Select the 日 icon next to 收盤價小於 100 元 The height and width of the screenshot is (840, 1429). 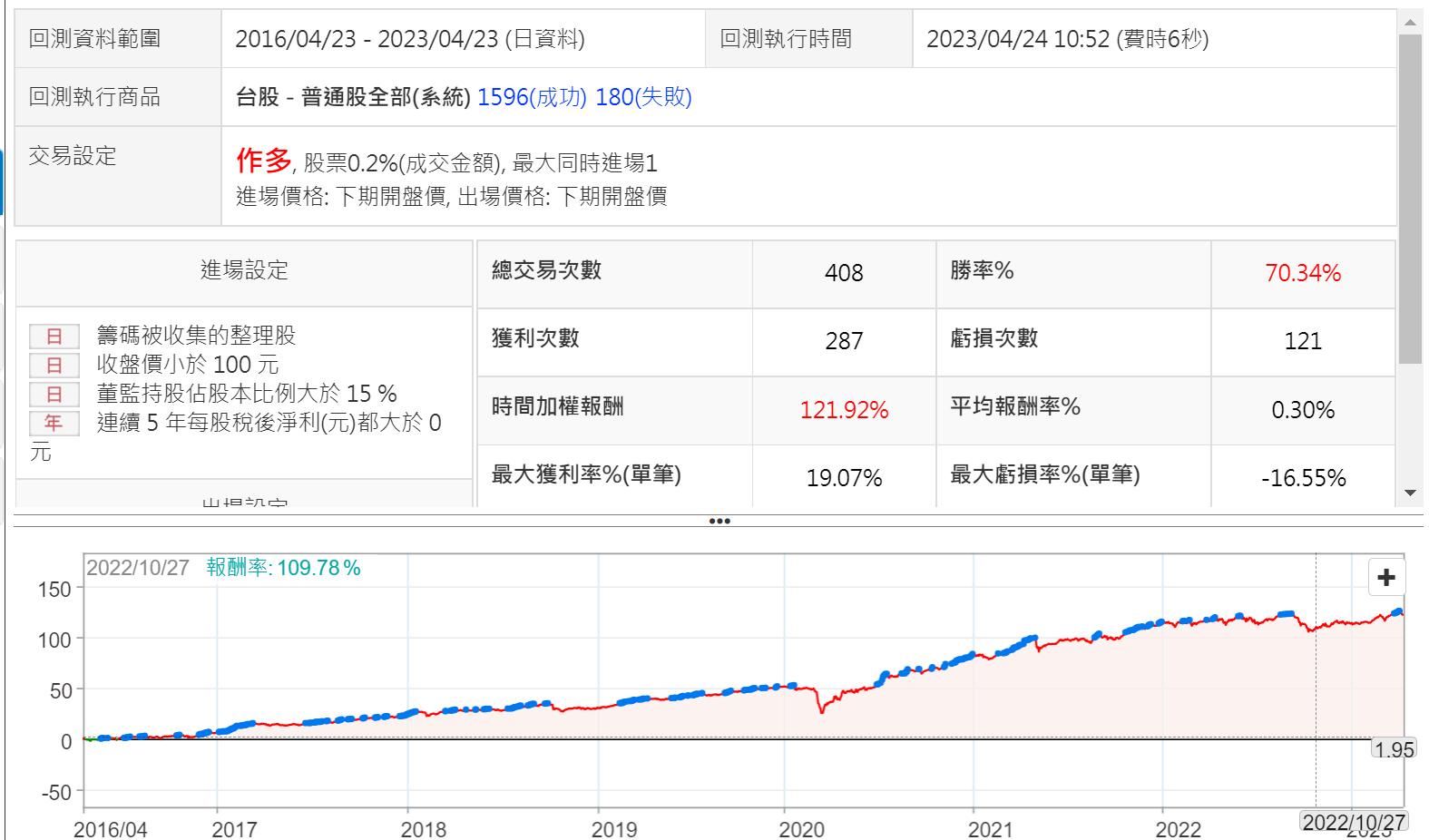click(54, 366)
